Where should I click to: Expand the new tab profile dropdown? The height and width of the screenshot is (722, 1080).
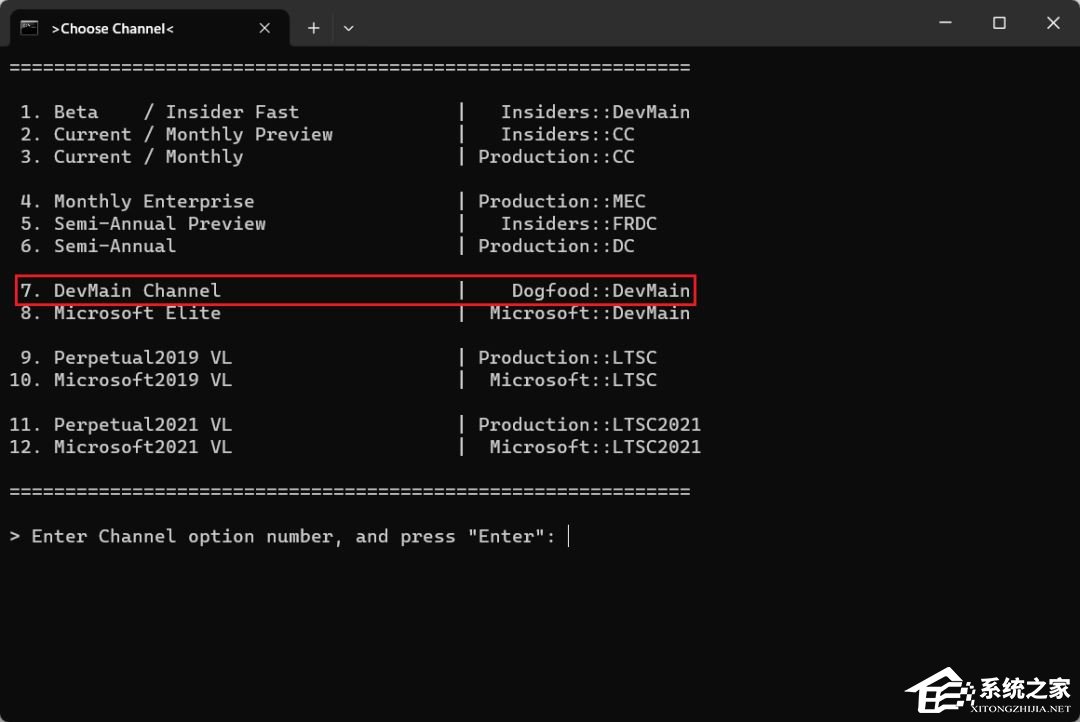[349, 28]
